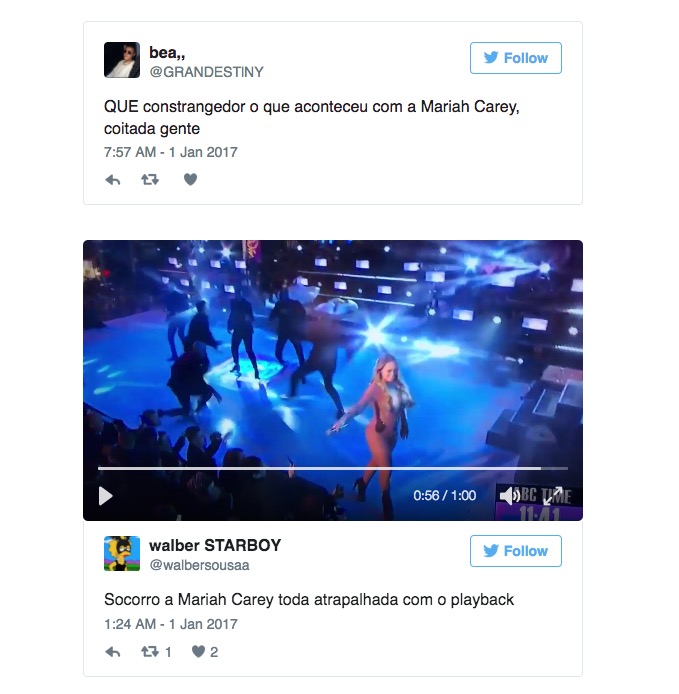Mute the video volume speaker icon
The width and height of the screenshot is (679, 694).
pos(509,496)
